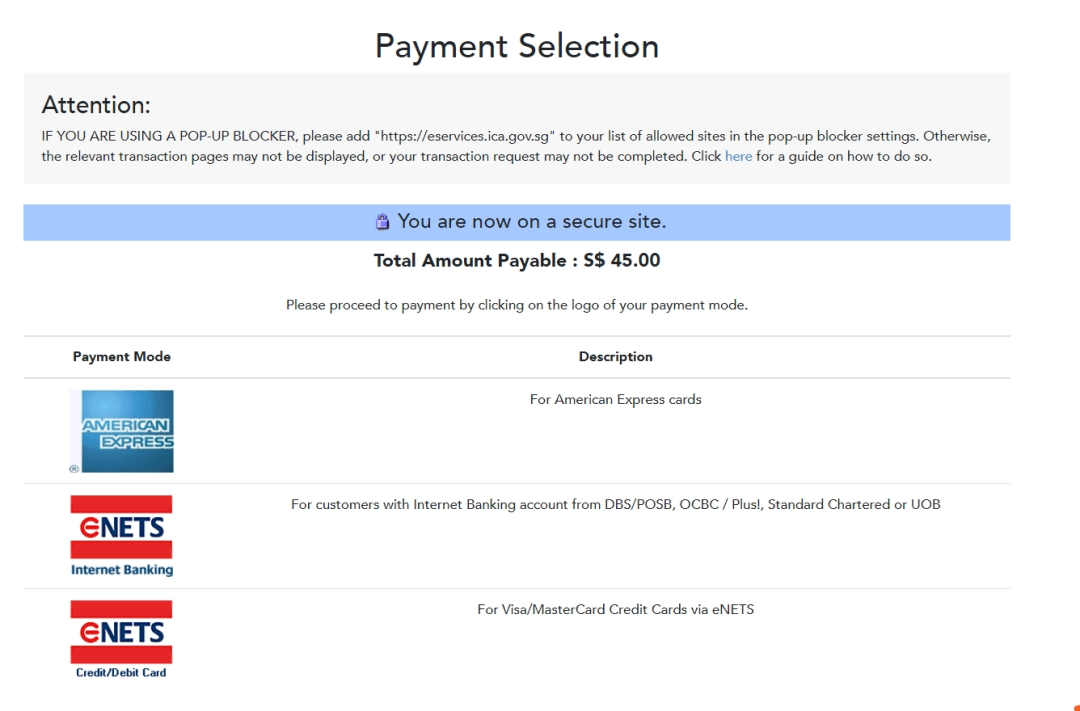The height and width of the screenshot is (711, 1080).
Task: Click the Total Amount Payable S$ 45.00 text
Action: pyautogui.click(x=517, y=260)
